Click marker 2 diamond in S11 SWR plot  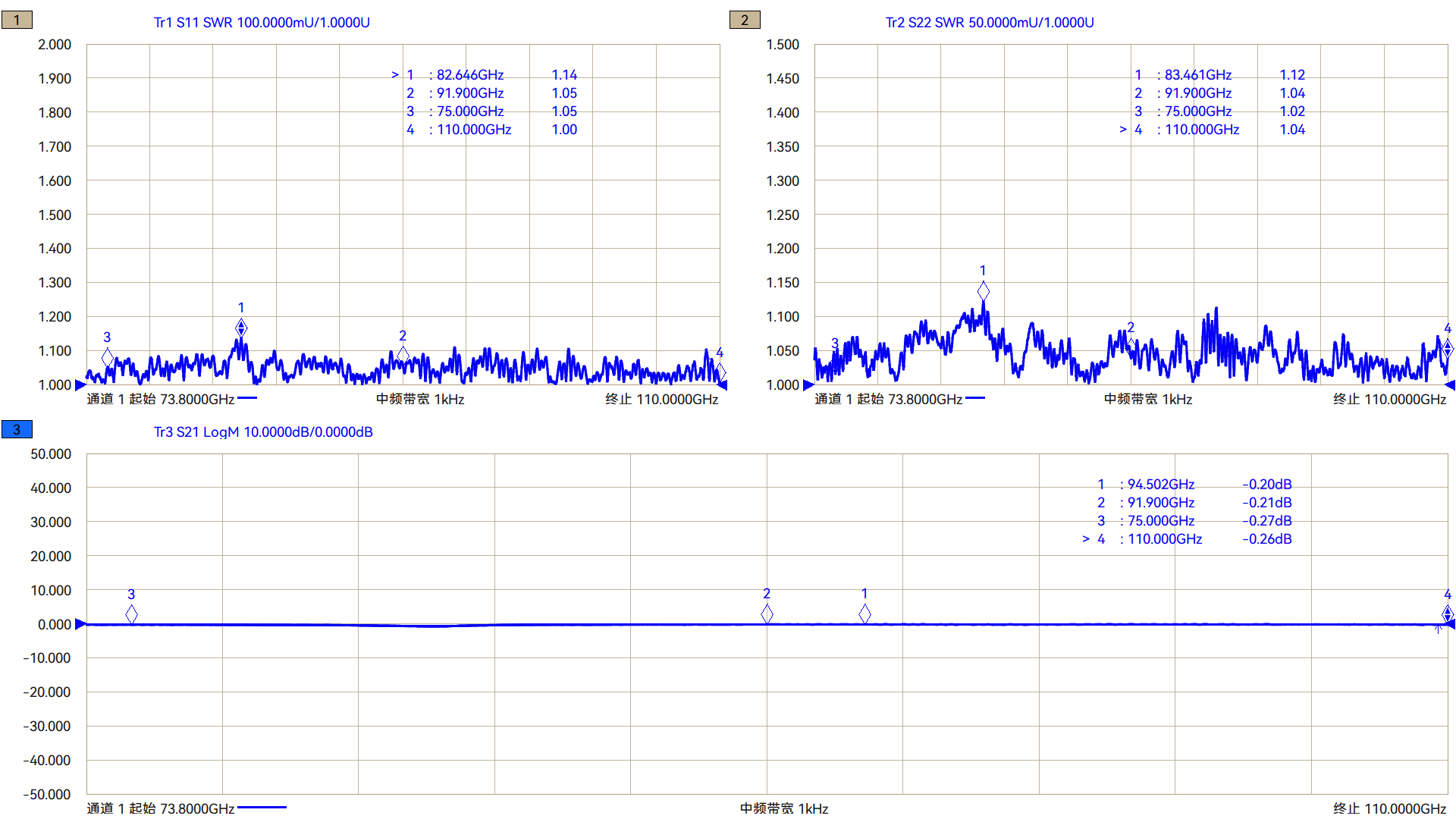(x=403, y=355)
